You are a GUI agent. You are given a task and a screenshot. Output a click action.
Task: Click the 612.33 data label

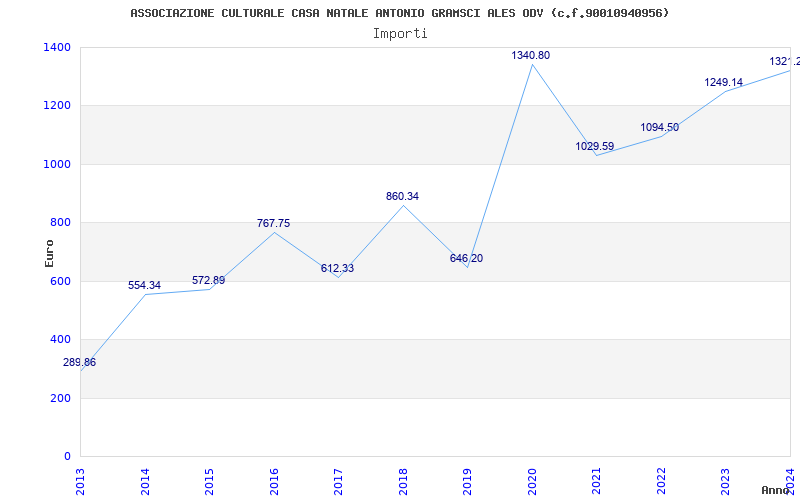click(x=337, y=269)
